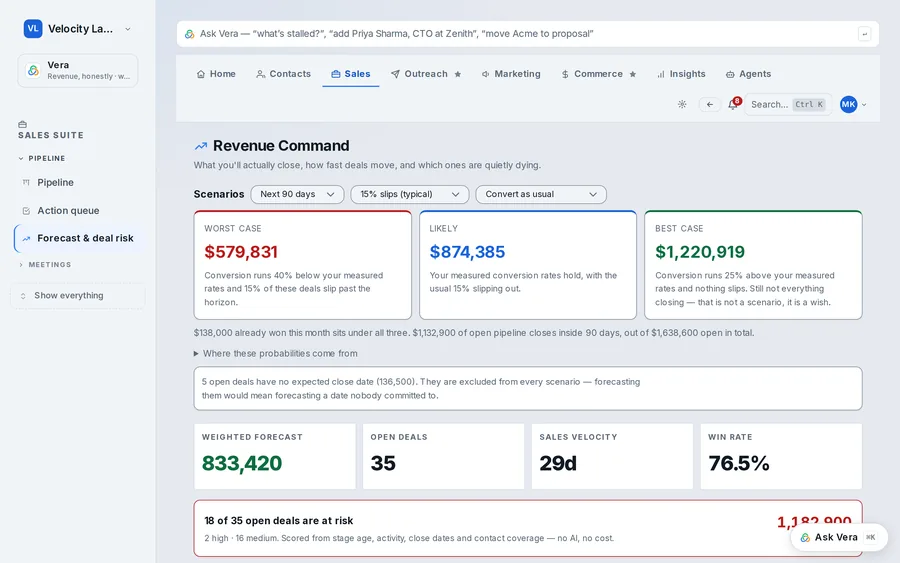Click the star icon next to Commerce

pyautogui.click(x=633, y=74)
